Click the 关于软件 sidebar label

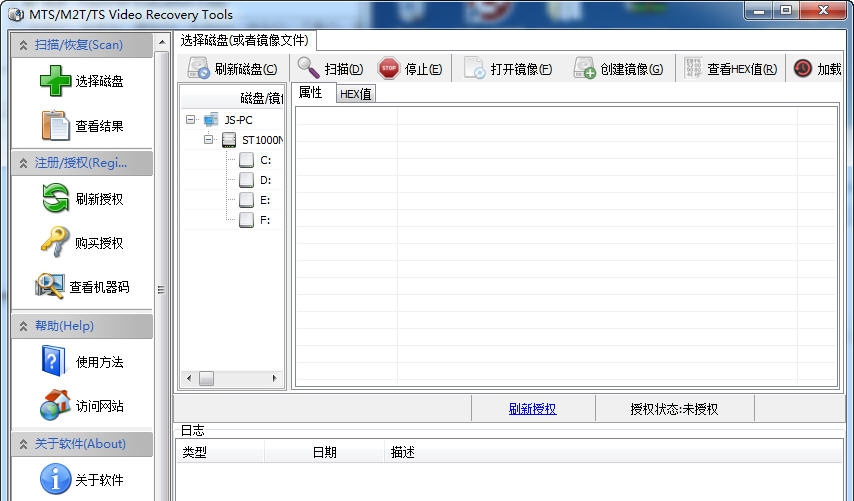[x=99, y=480]
